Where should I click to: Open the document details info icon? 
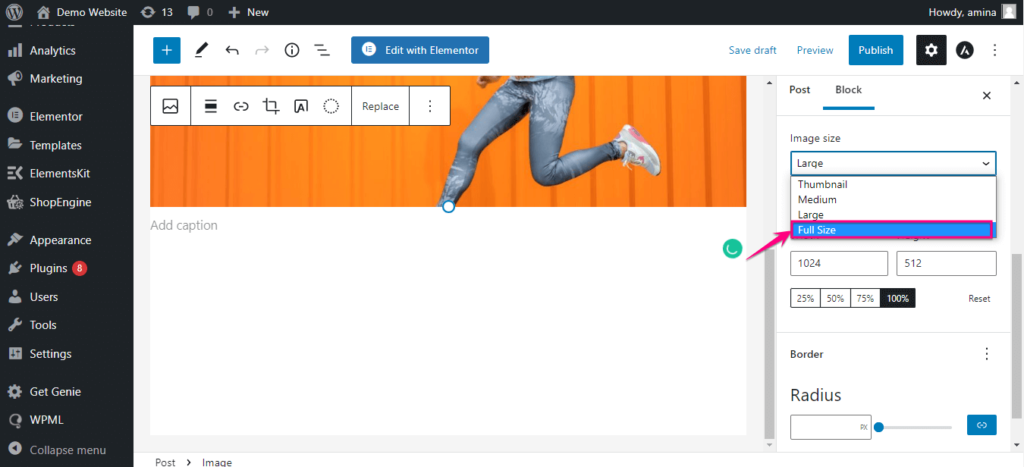click(x=292, y=50)
